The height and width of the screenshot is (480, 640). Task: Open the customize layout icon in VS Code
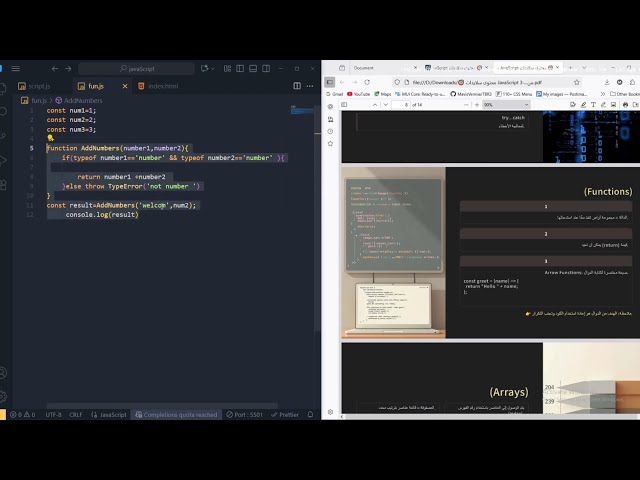(x=227, y=69)
